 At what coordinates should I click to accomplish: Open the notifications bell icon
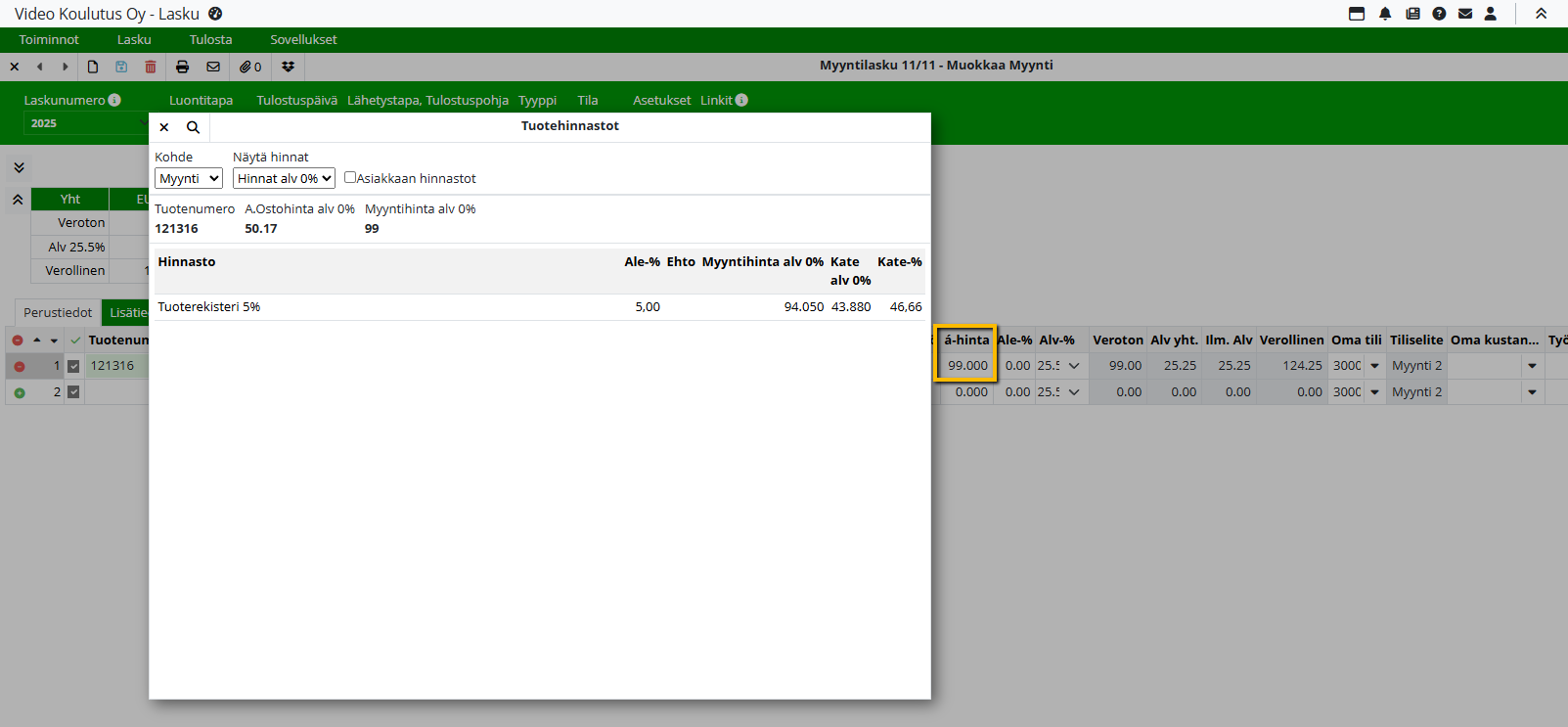tap(1385, 14)
